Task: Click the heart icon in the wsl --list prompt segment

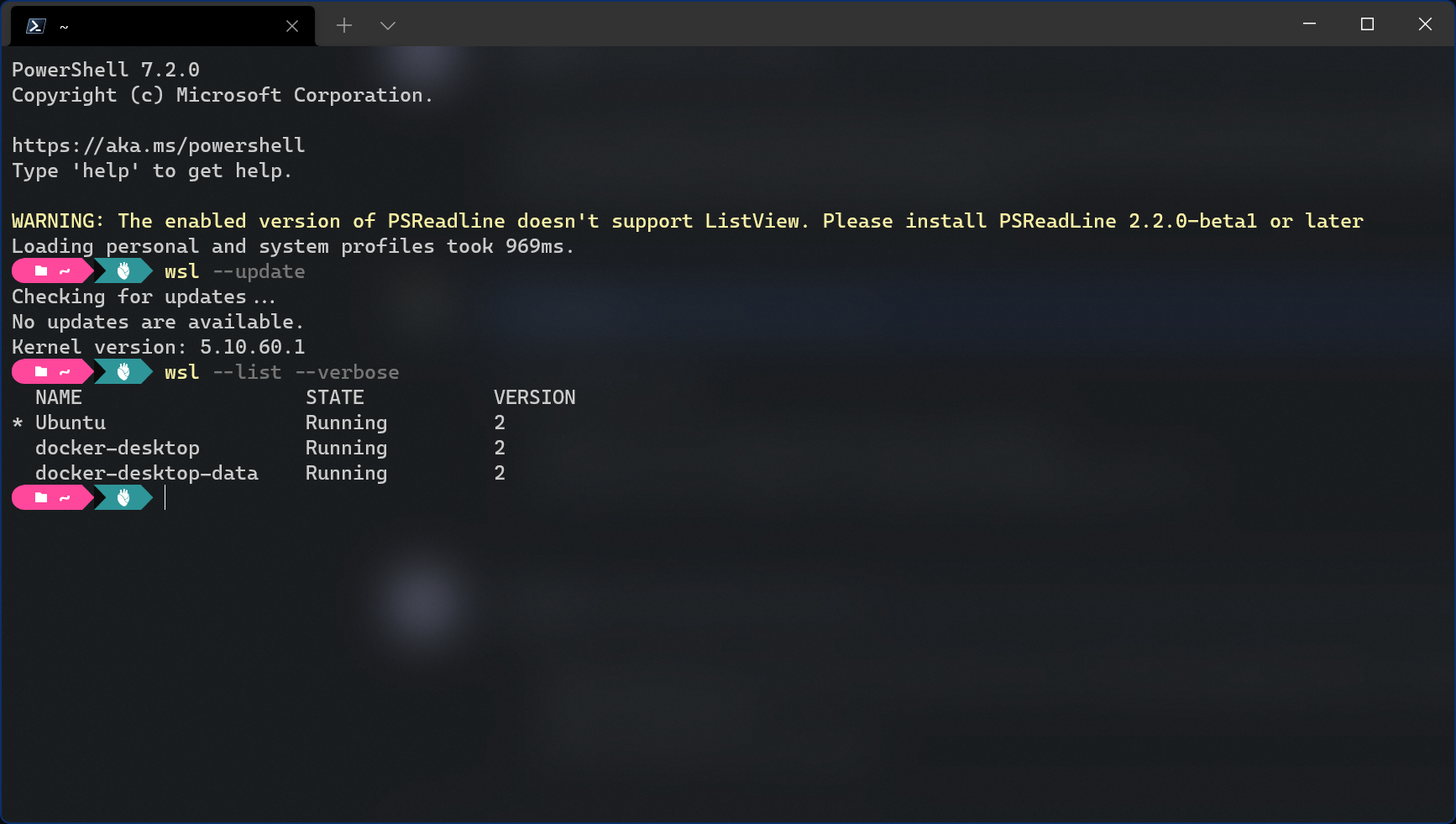Action: click(123, 371)
